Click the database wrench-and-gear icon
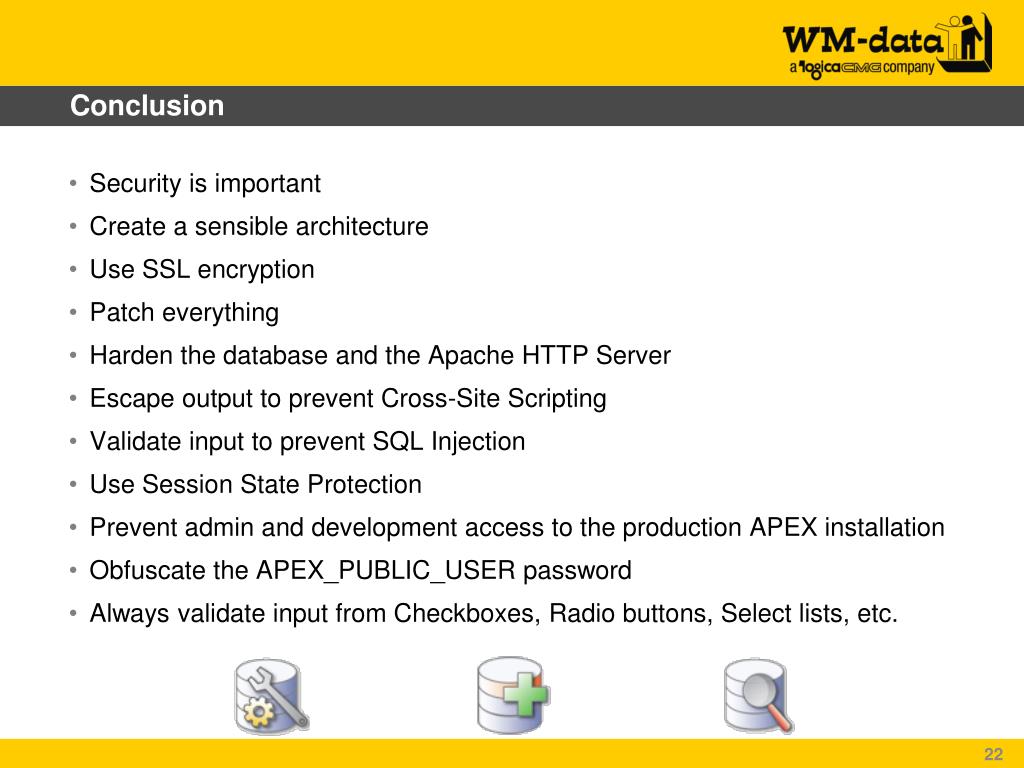The height and width of the screenshot is (768, 1024). (272, 696)
